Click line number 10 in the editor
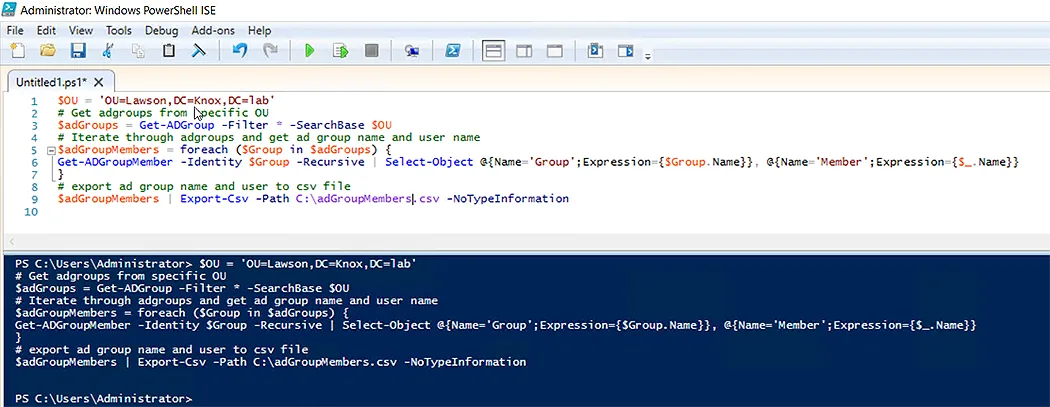 (32, 211)
